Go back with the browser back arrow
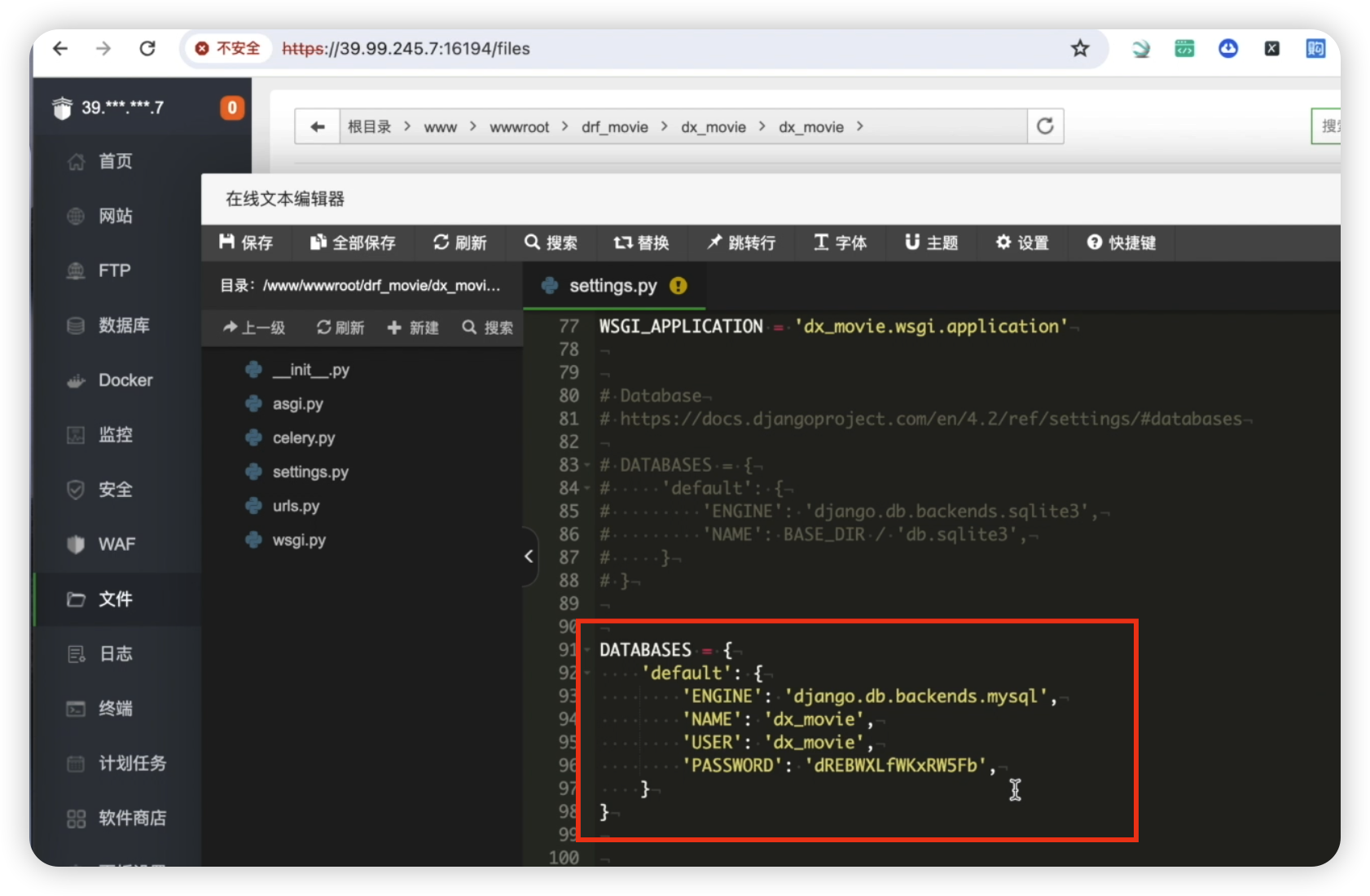Image resolution: width=1370 pixels, height=896 pixels. [60, 49]
